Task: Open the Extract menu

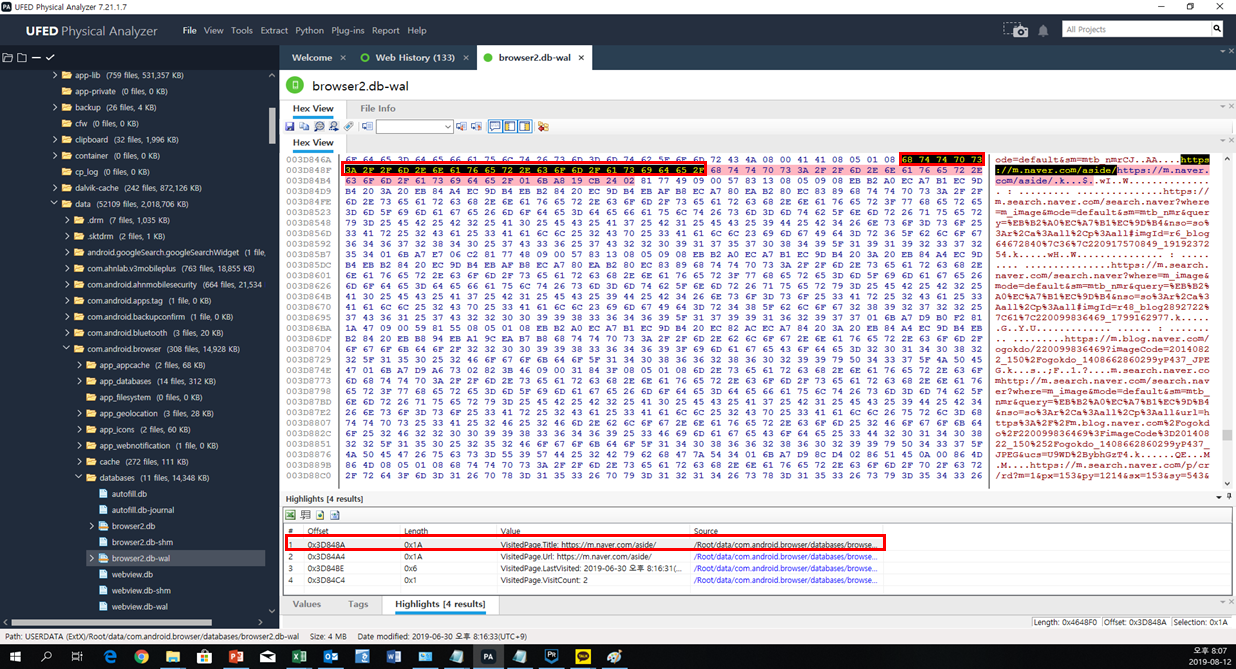Action: click(274, 31)
